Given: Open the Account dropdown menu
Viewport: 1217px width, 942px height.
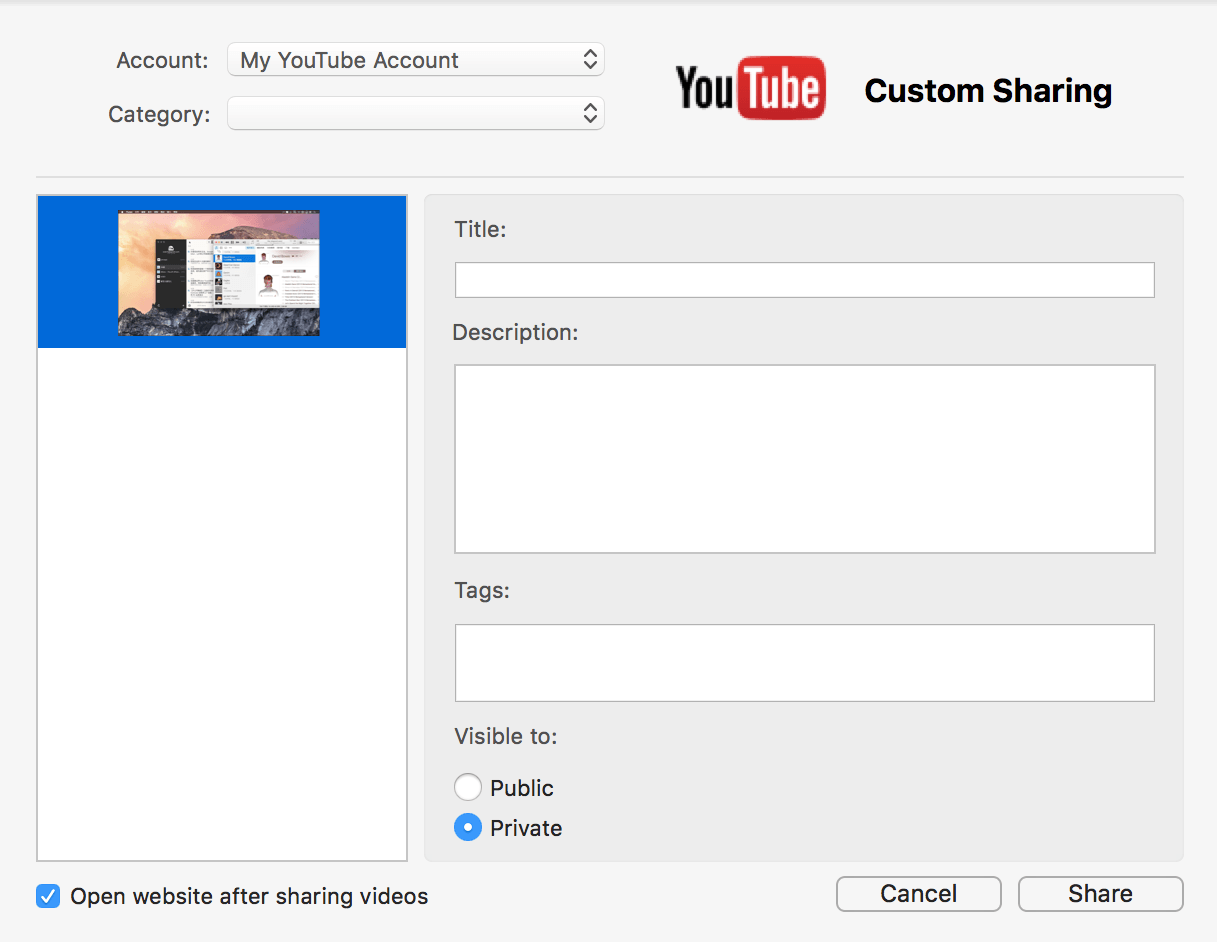Looking at the screenshot, I should click(x=415, y=60).
